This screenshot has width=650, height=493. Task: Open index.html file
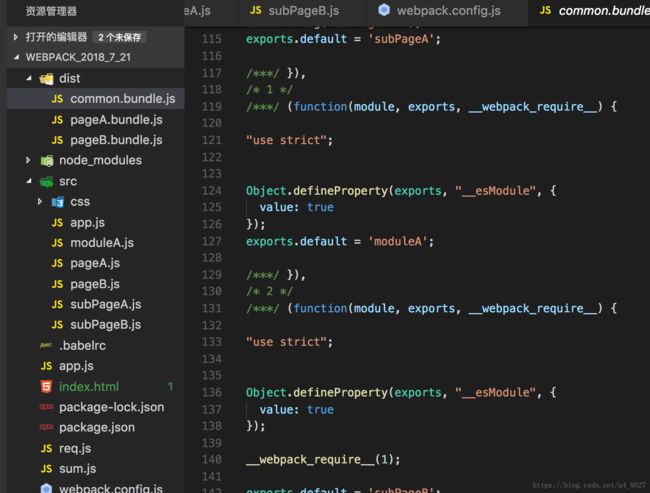89,387
